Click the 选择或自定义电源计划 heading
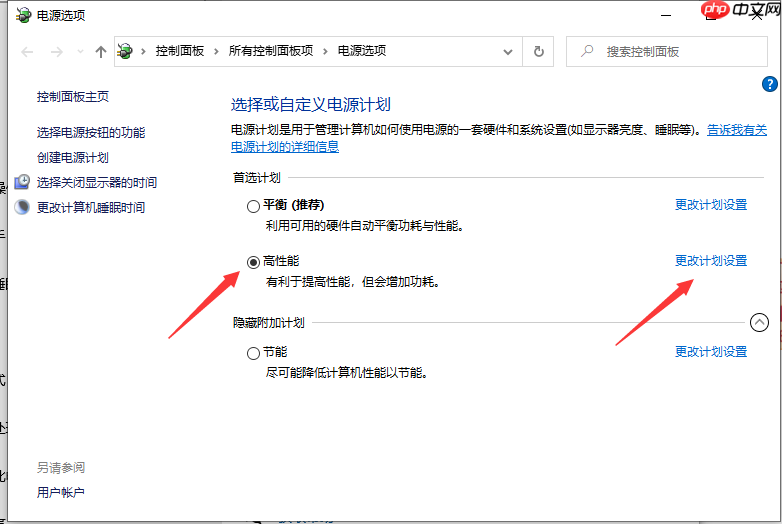Viewport: 782px width, 524px height. point(311,105)
